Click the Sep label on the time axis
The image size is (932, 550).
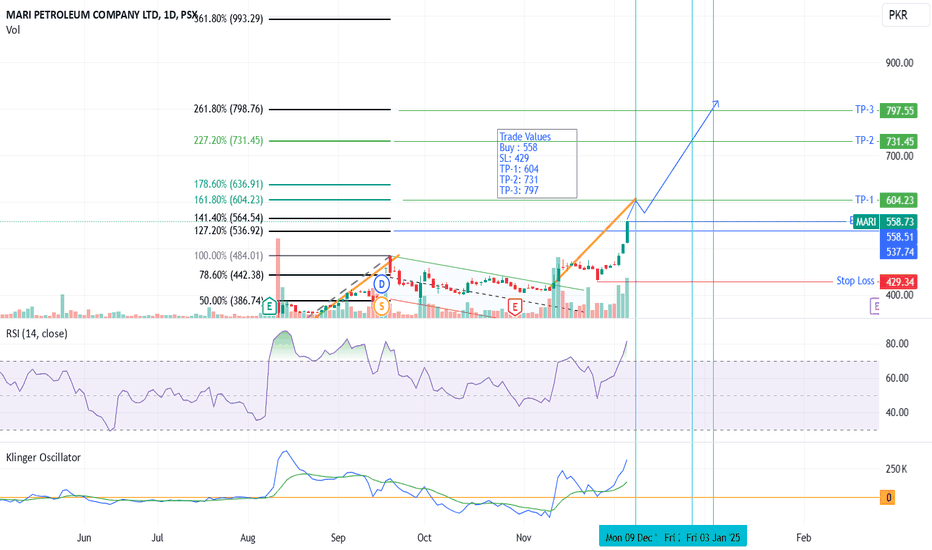[338, 538]
